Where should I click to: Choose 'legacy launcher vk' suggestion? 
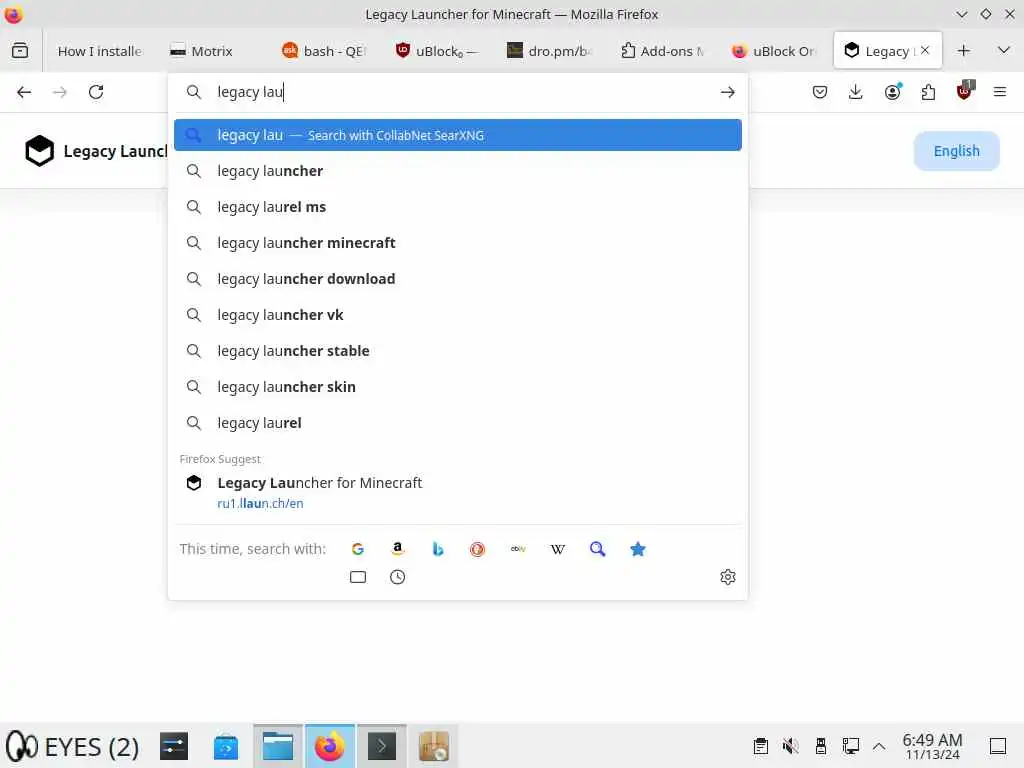tap(458, 315)
